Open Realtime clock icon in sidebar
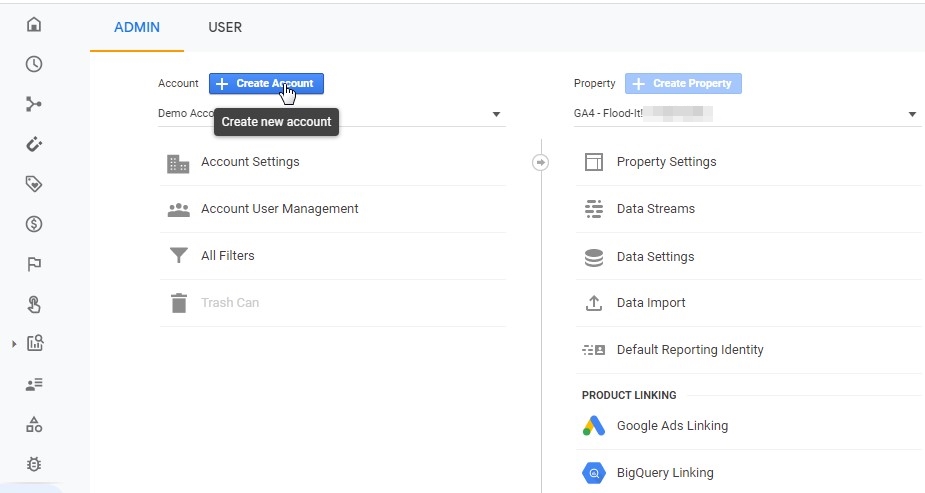Image resolution: width=925 pixels, height=493 pixels. pyautogui.click(x=34, y=64)
